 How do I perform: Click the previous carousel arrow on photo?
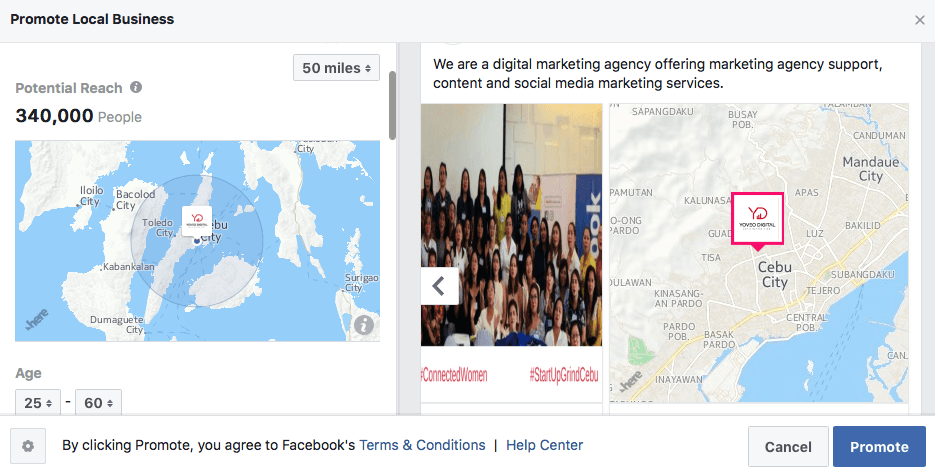439,286
